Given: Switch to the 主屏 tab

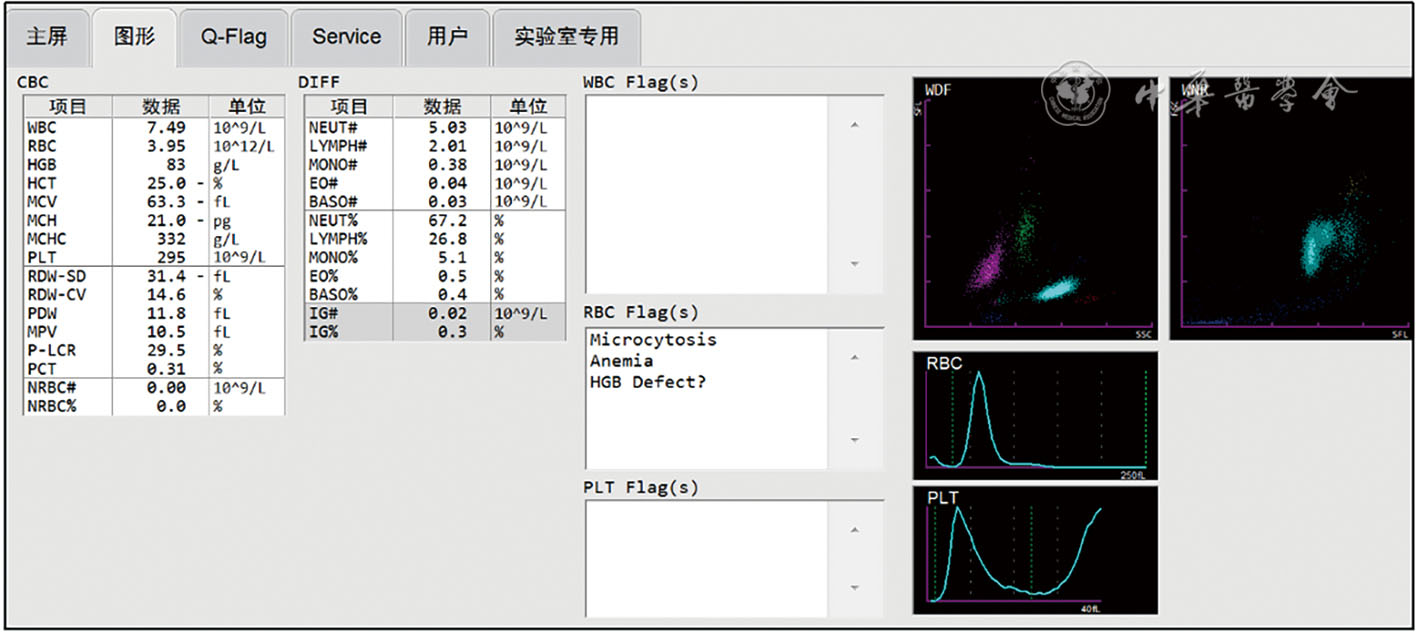Looking at the screenshot, I should coord(46,37).
